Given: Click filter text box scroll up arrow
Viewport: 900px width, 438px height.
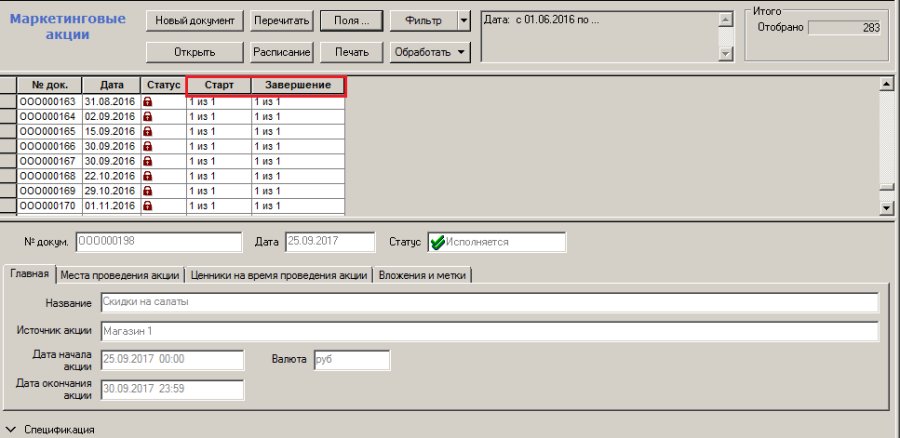Looking at the screenshot, I should (x=726, y=20).
